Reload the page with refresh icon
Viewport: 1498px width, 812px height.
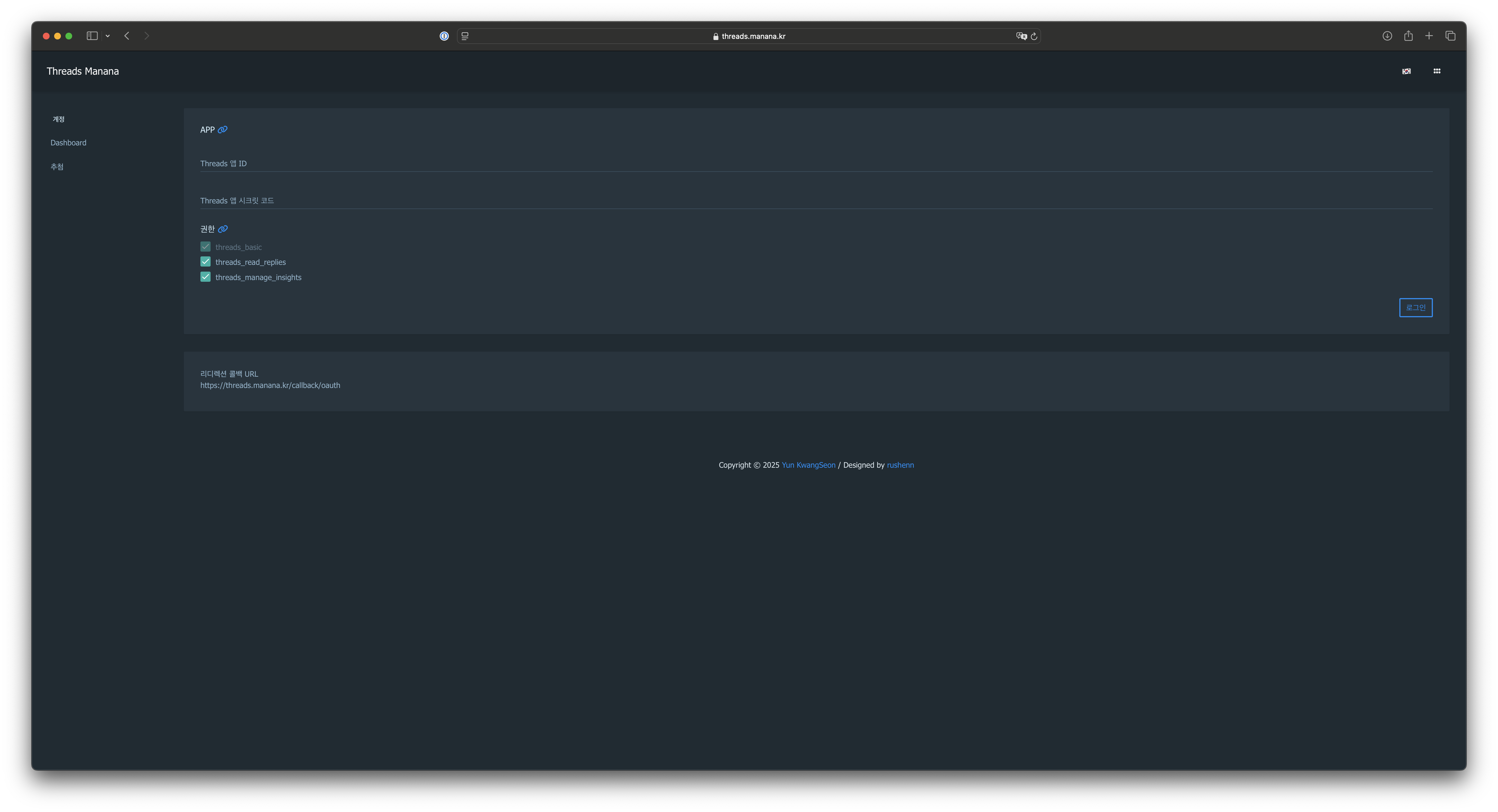1034,36
